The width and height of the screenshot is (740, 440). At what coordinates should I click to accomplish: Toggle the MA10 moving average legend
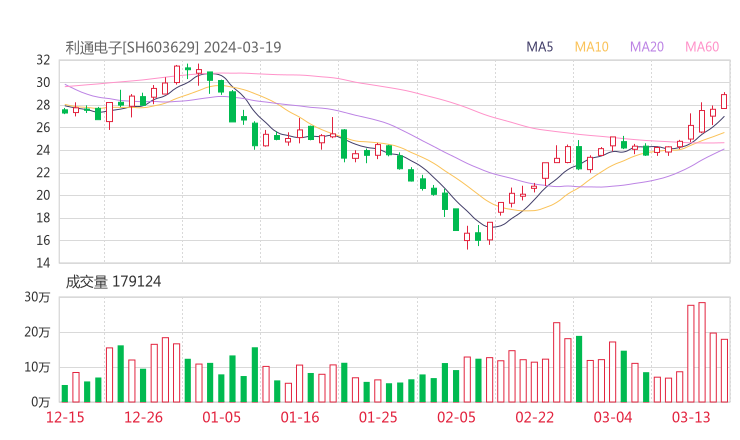tap(592, 47)
